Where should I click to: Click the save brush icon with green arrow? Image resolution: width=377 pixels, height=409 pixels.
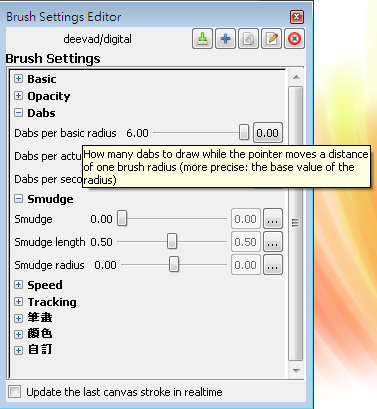tap(202, 39)
